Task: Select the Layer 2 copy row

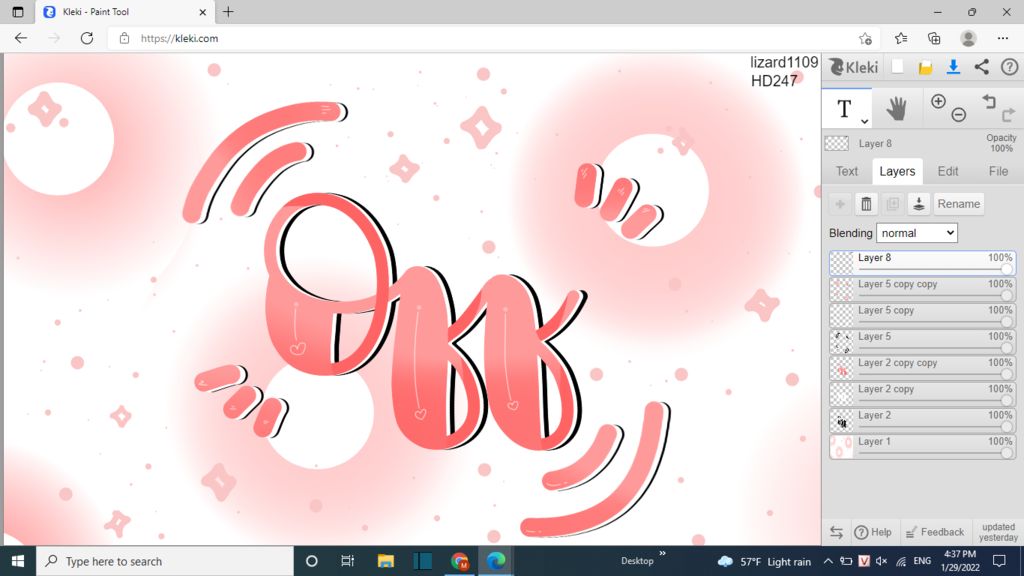Action: 922,394
